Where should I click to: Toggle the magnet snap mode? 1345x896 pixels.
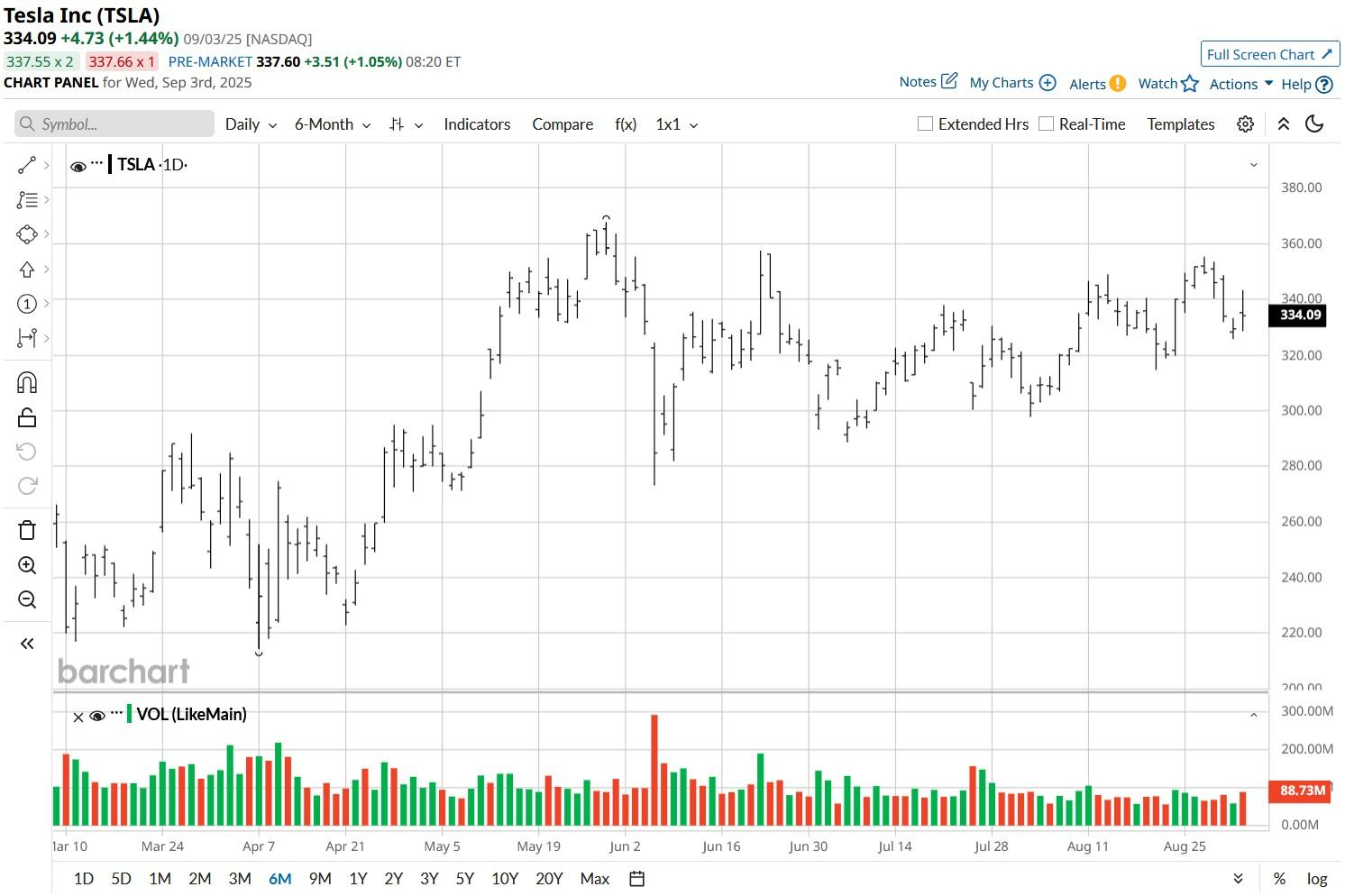27,383
